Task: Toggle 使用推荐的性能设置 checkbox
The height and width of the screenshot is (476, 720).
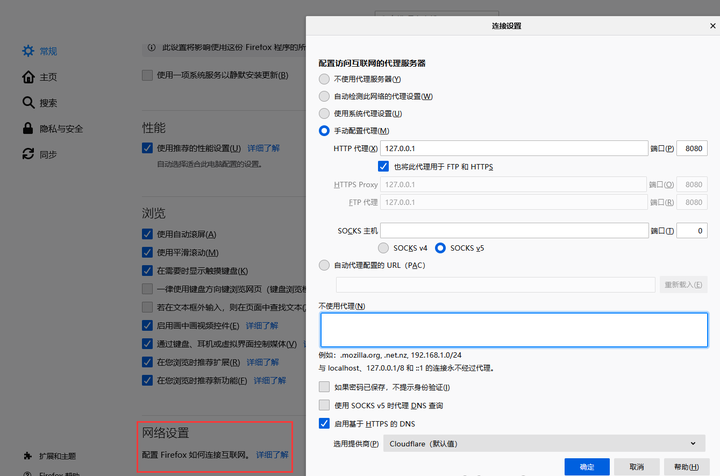Action: click(x=147, y=148)
